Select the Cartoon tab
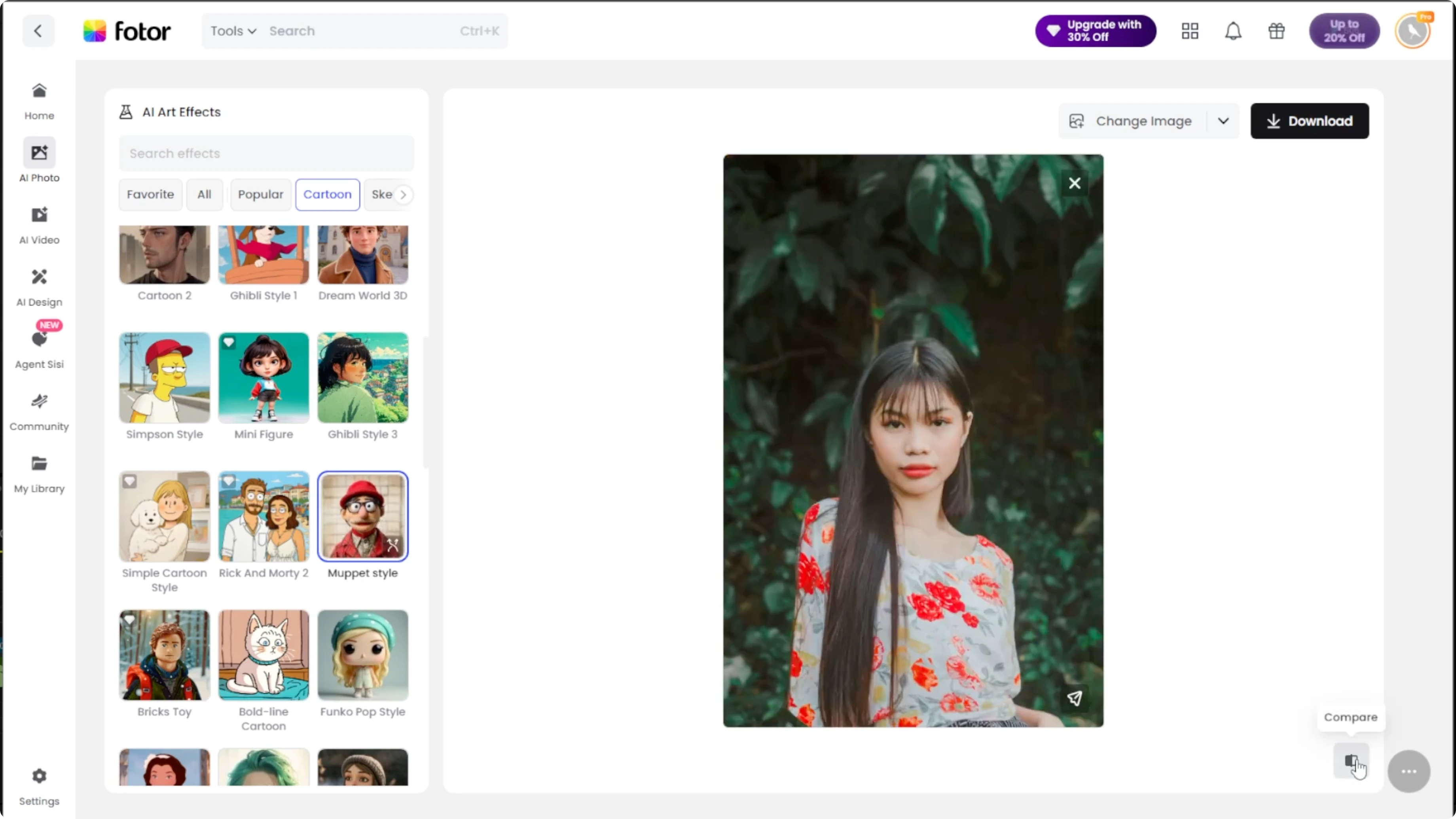The height and width of the screenshot is (819, 1456). coord(327,194)
